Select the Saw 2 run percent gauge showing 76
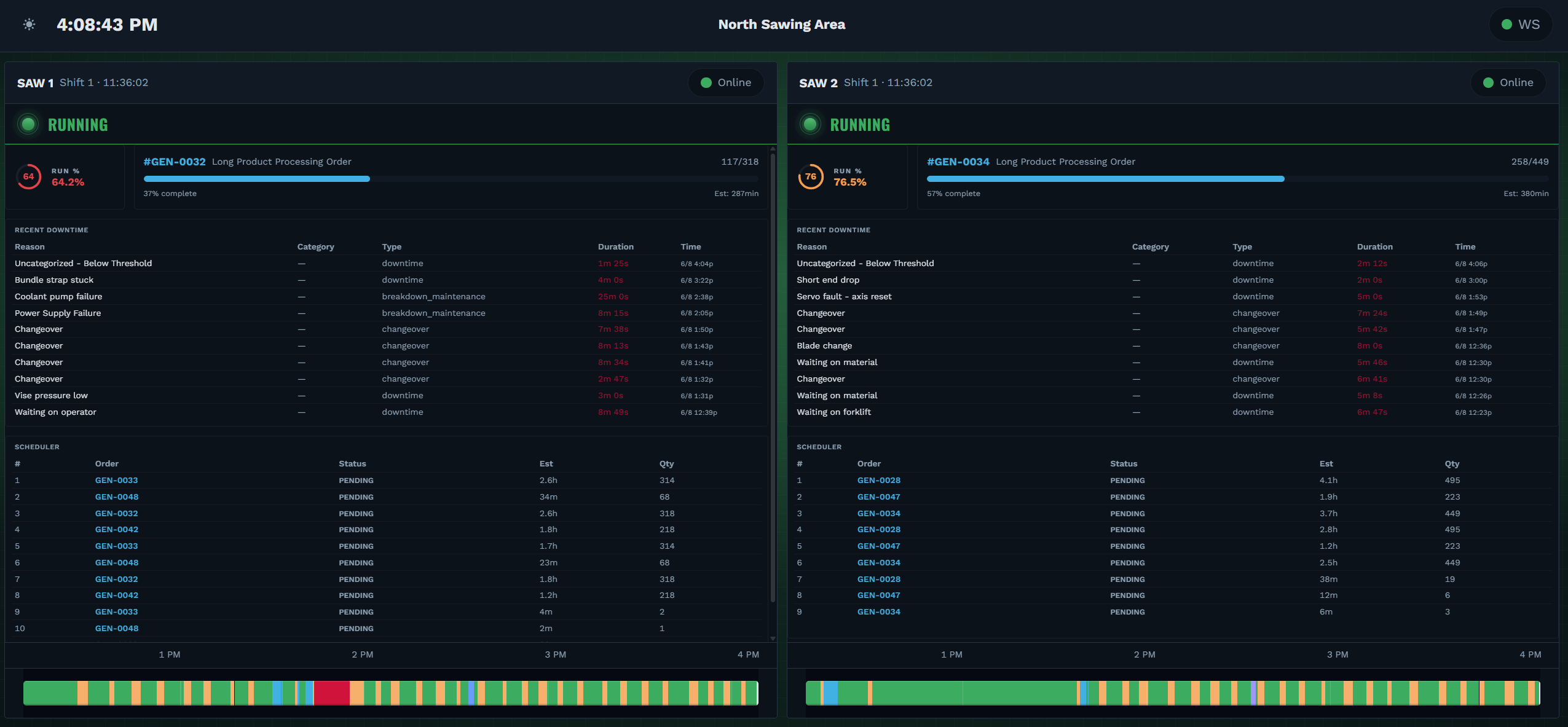Image resolution: width=1568 pixels, height=727 pixels. 811,177
